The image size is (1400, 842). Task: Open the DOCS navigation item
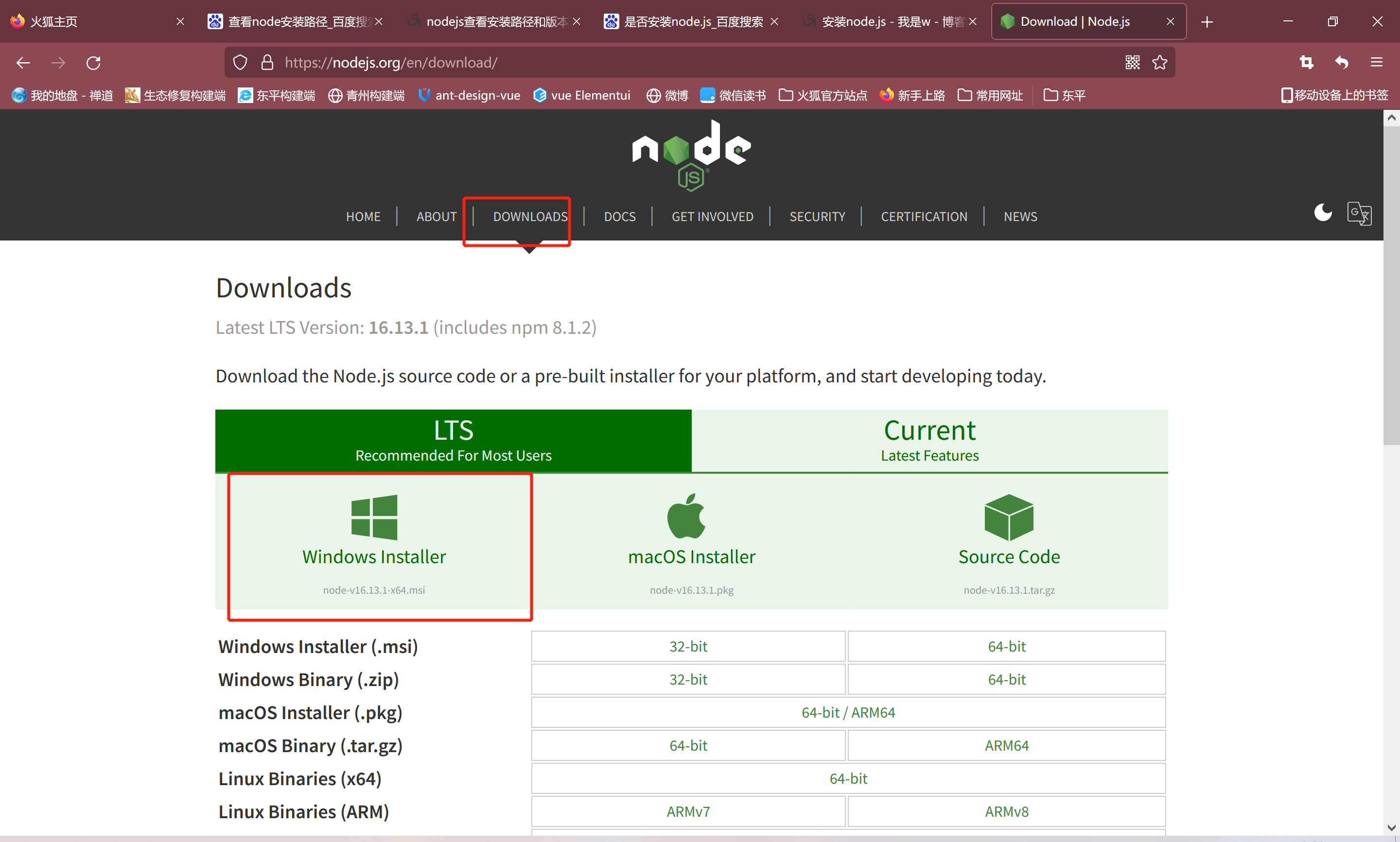point(619,216)
